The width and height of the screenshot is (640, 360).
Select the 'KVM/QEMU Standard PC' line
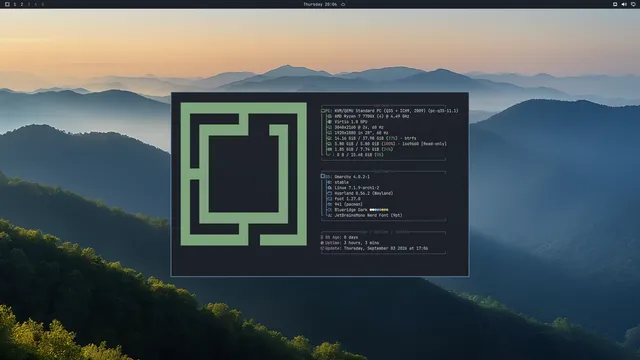coord(396,111)
